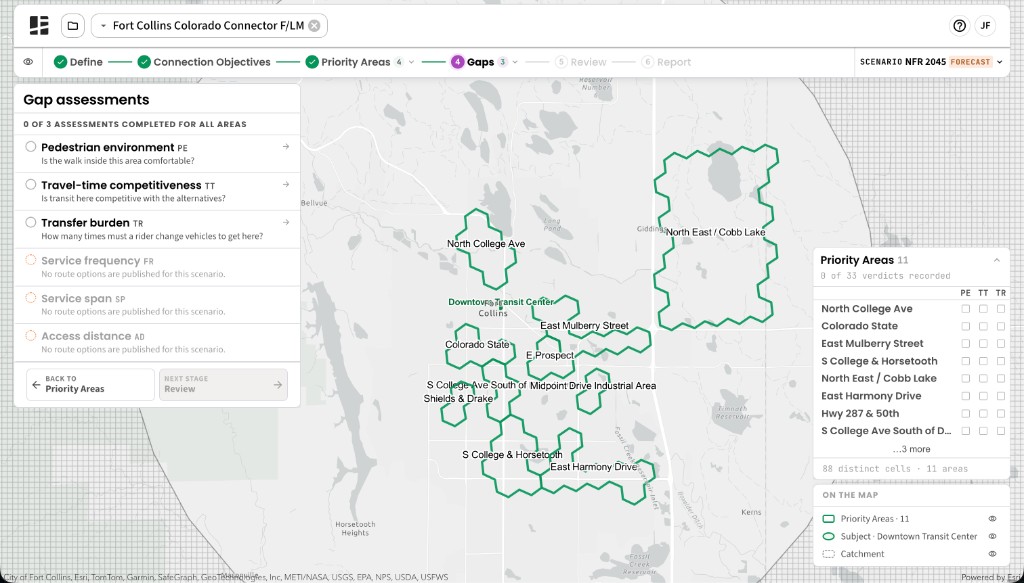Open the project selector dropdown arrow
1024x583 pixels.
click(103, 25)
